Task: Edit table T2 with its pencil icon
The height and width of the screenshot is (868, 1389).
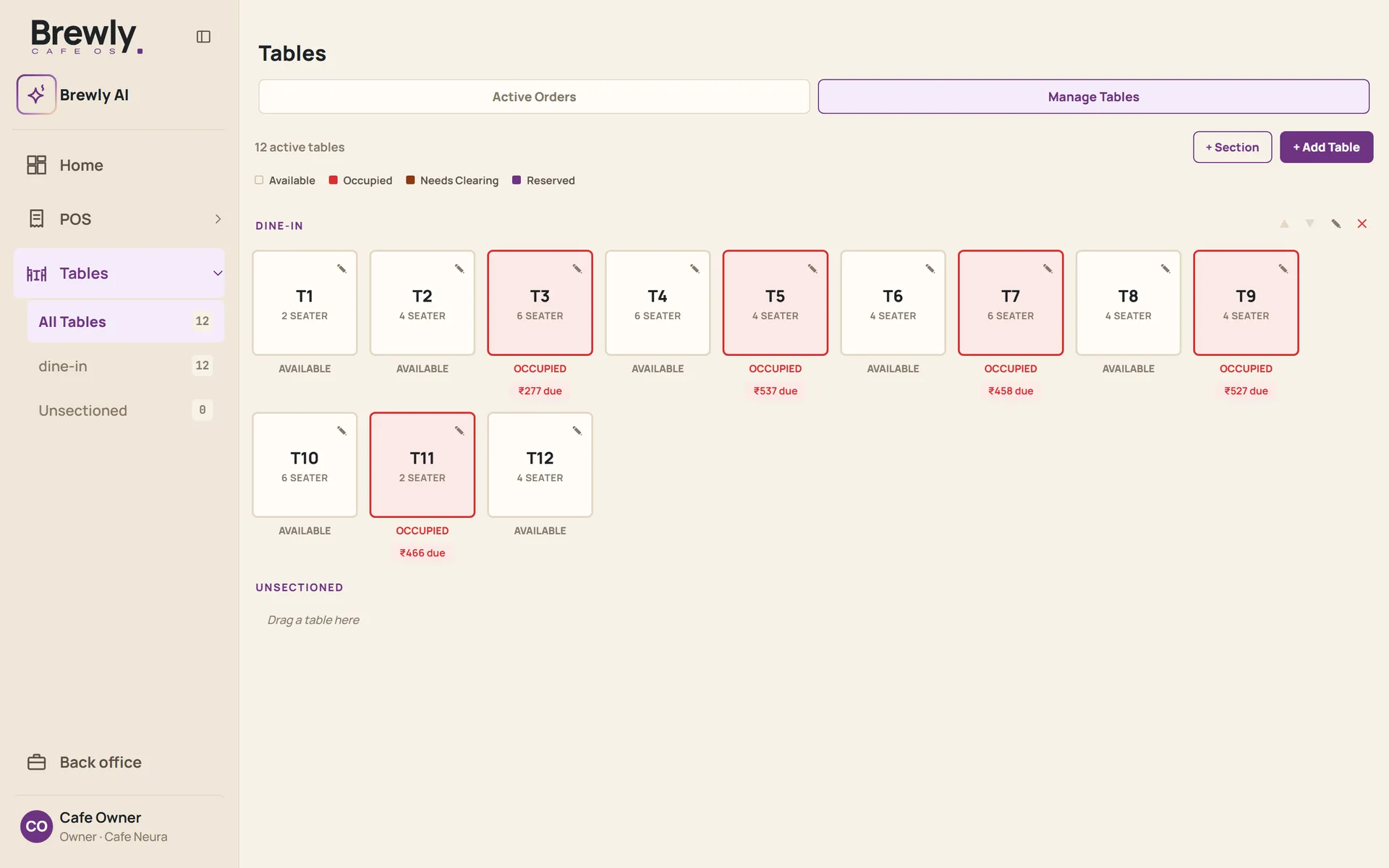Action: pyautogui.click(x=459, y=269)
